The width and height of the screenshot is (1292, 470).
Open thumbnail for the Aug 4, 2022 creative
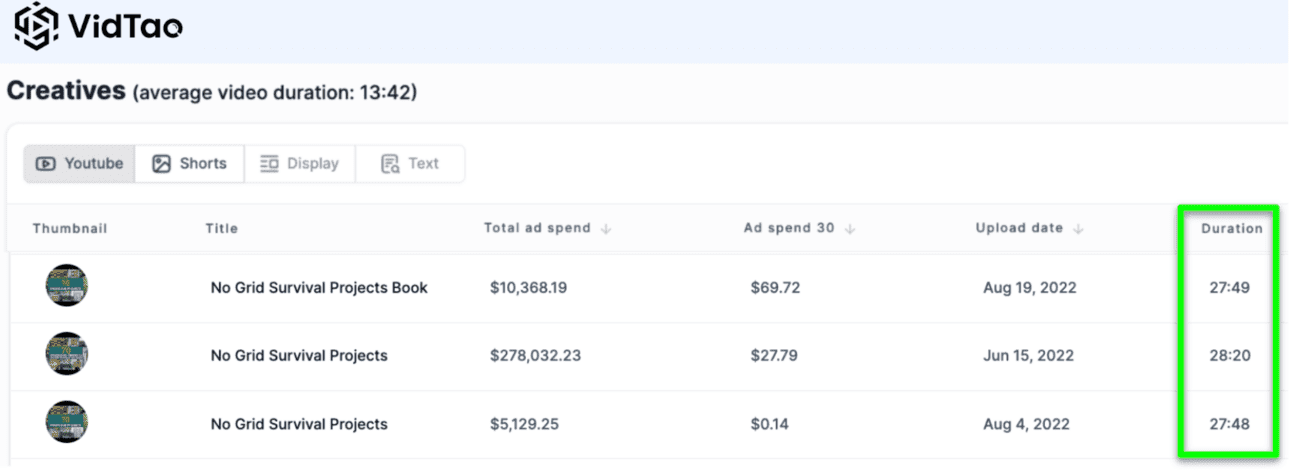point(67,423)
